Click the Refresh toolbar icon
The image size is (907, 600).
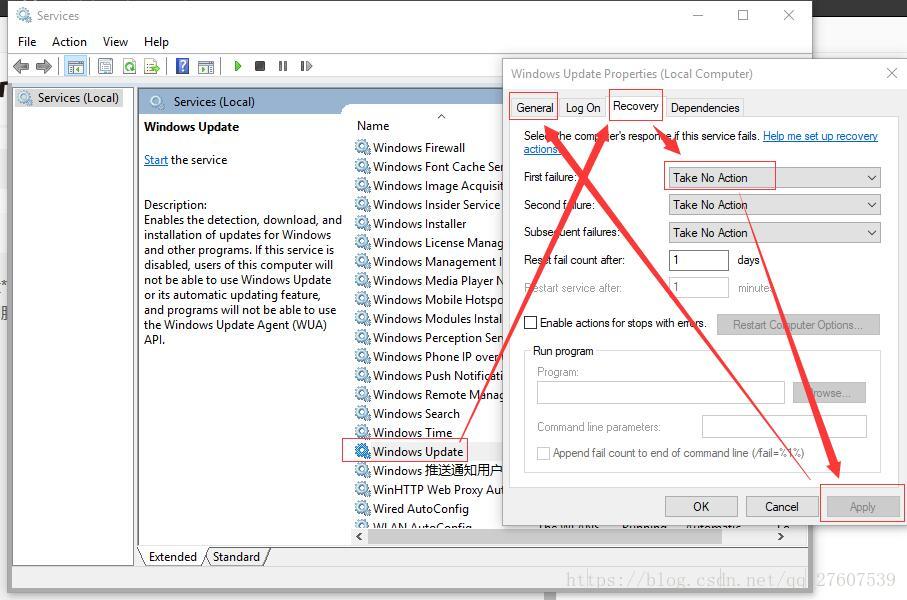pos(130,67)
